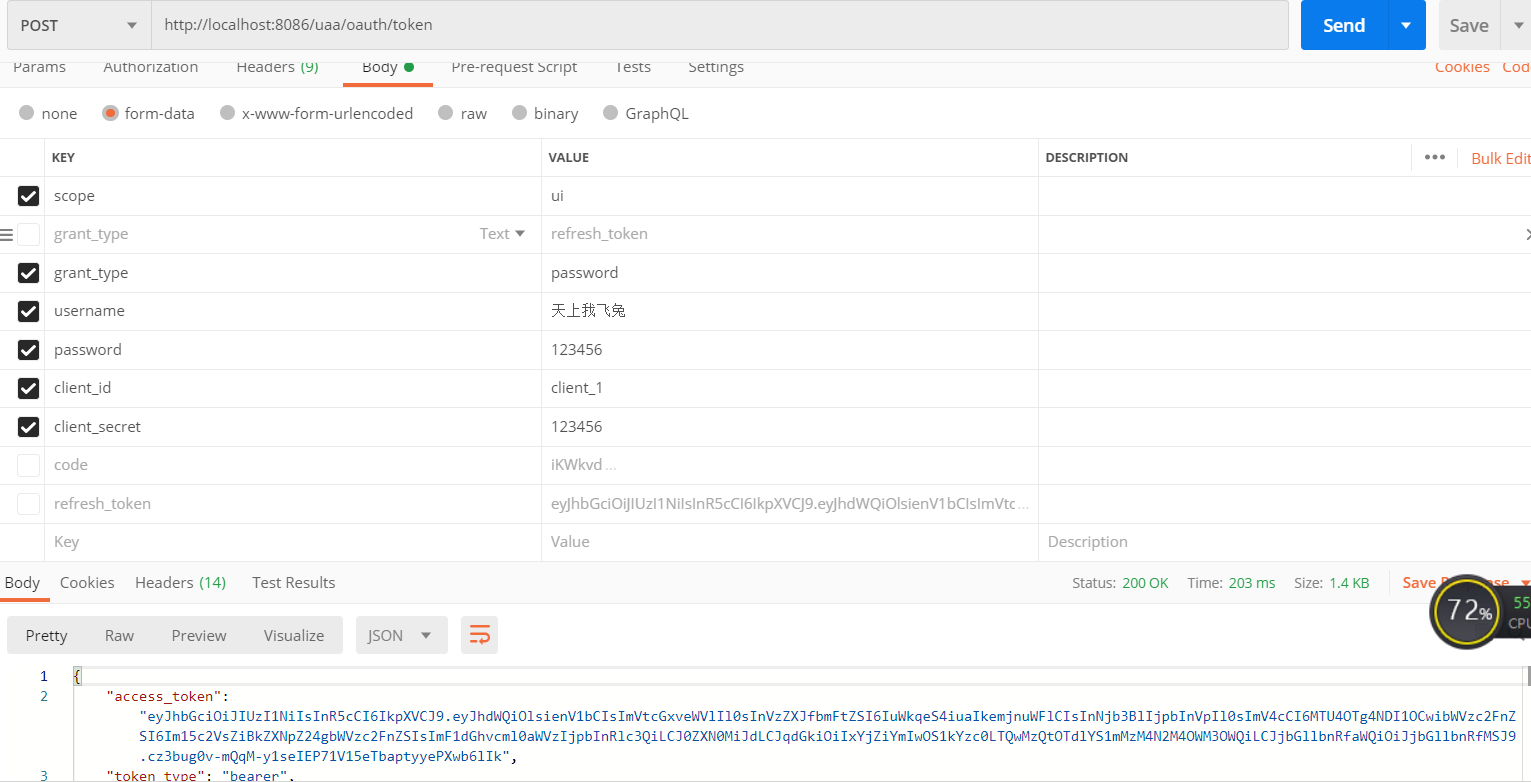Open the response Headers (14) tab

180,583
